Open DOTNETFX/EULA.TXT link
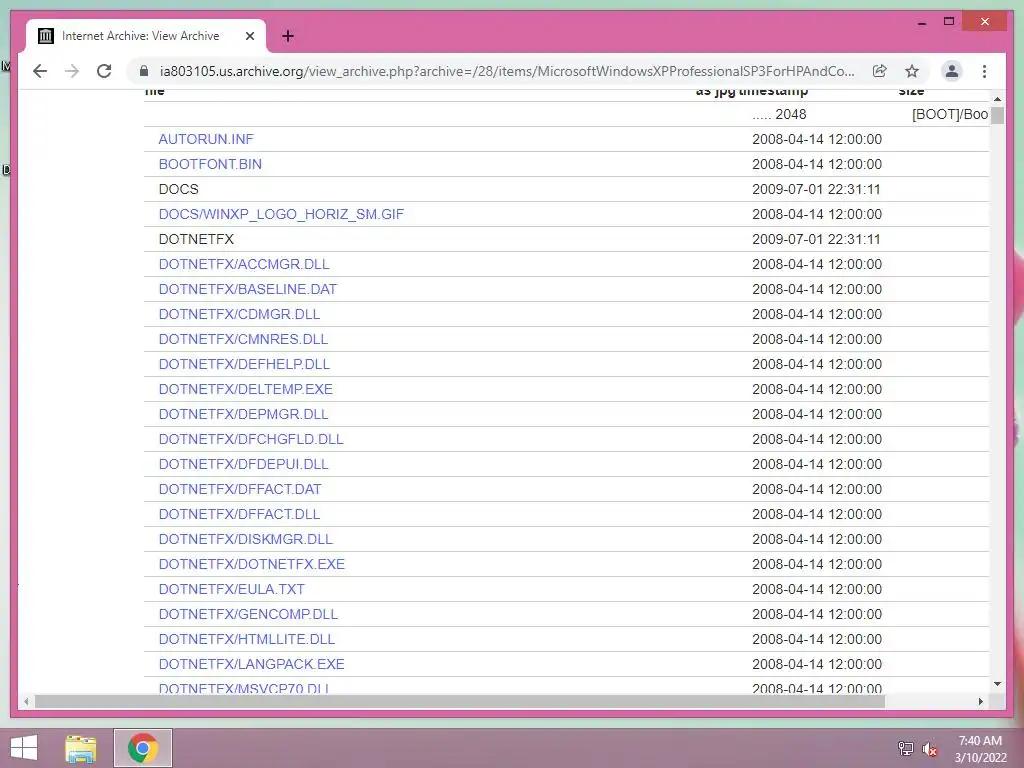The width and height of the screenshot is (1024, 768). pyautogui.click(x=232, y=589)
